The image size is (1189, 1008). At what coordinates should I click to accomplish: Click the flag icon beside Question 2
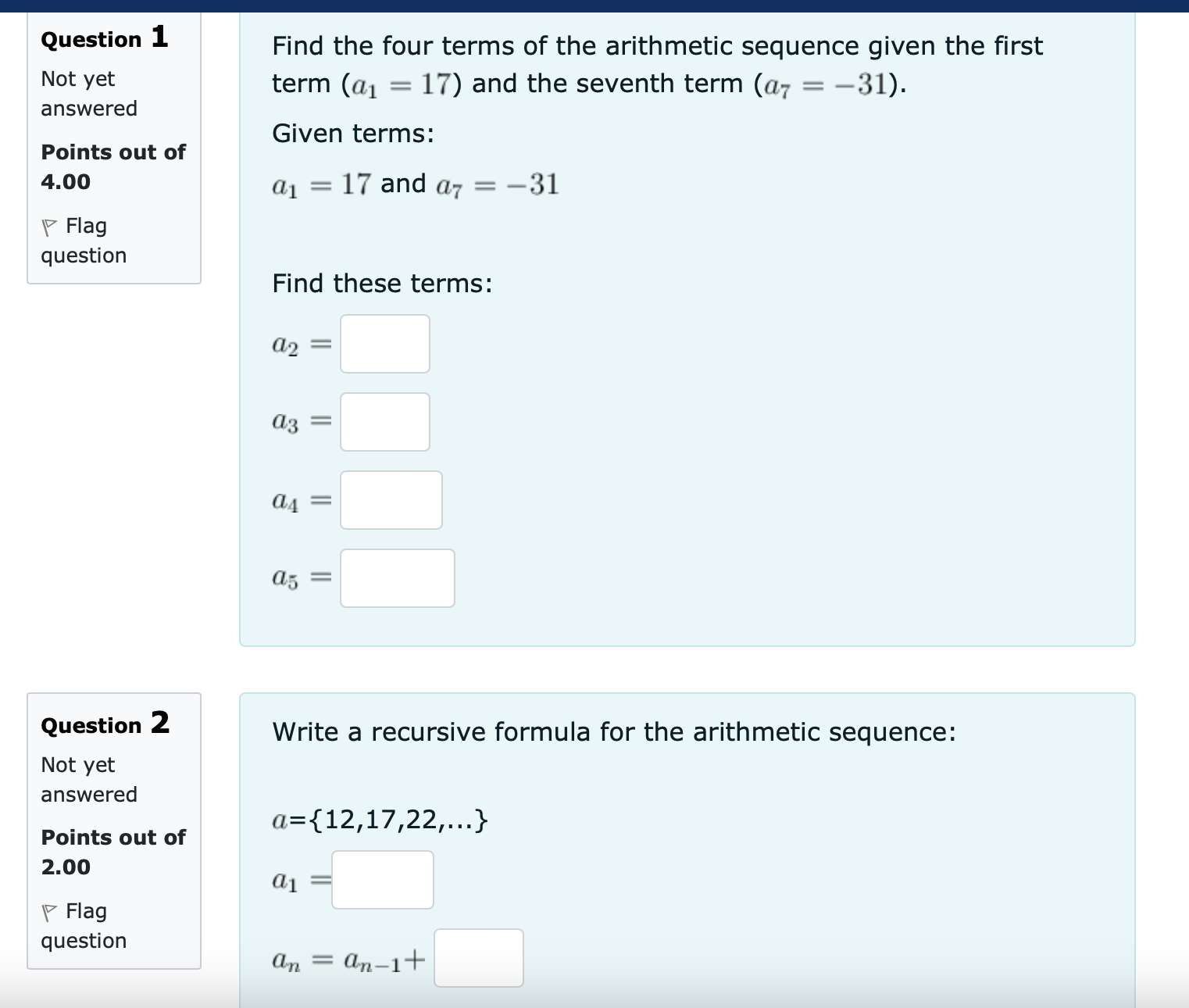coord(50,911)
